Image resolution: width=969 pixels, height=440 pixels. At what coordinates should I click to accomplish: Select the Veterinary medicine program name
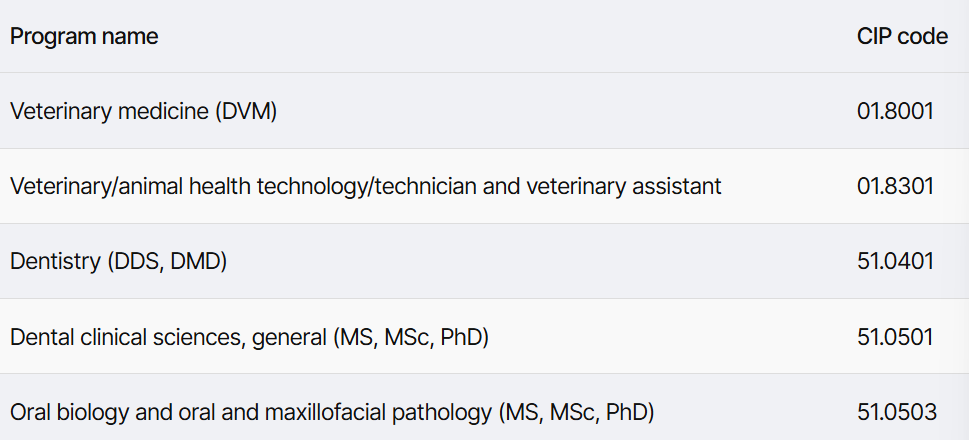pos(143,112)
